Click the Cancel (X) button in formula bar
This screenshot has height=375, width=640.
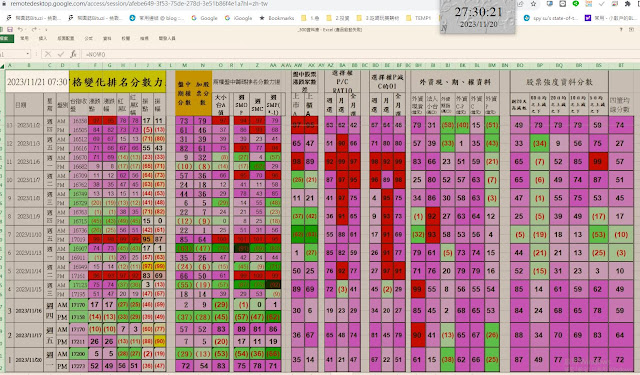(48, 54)
